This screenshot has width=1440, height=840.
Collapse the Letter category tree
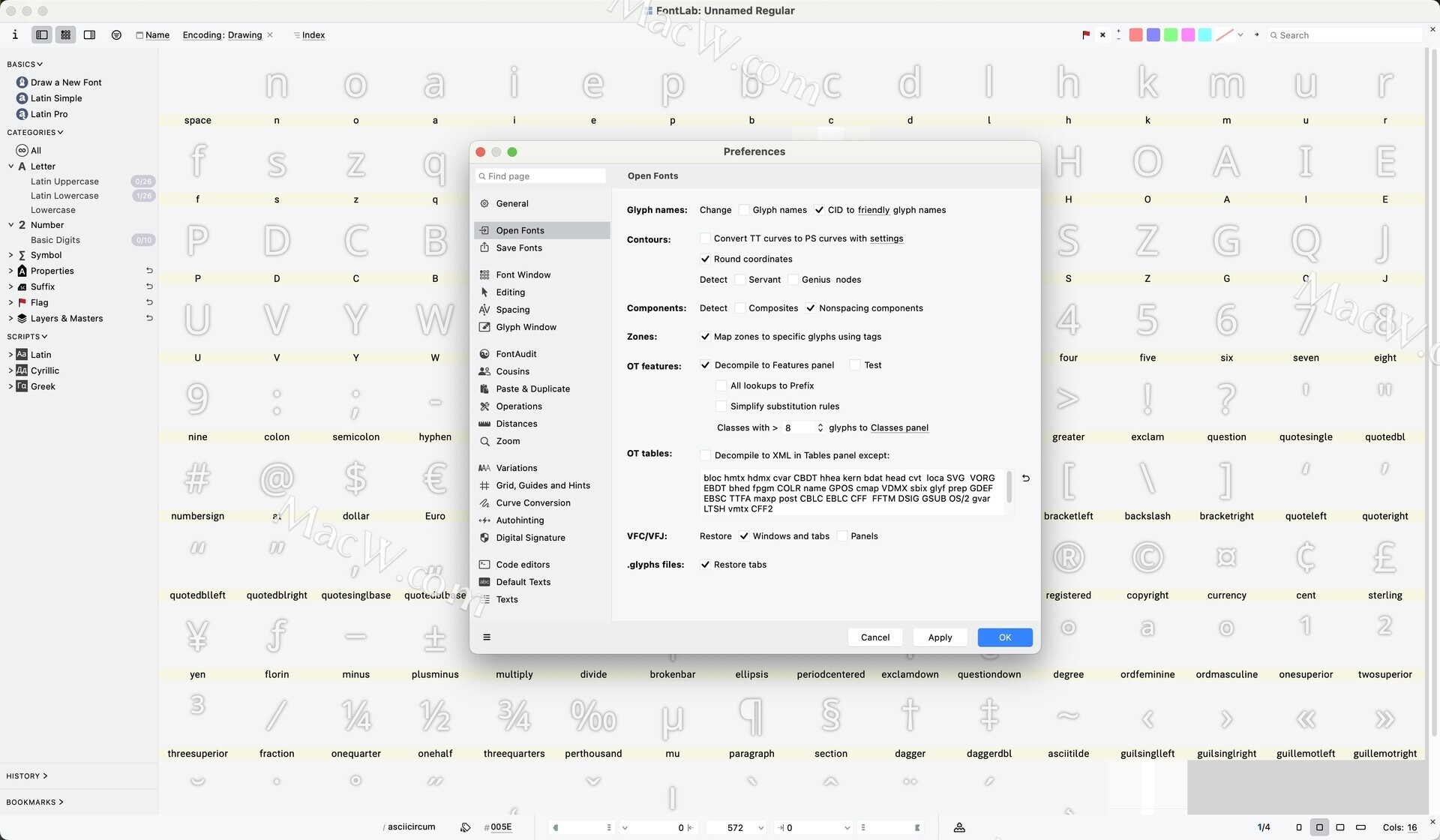pyautogui.click(x=11, y=166)
